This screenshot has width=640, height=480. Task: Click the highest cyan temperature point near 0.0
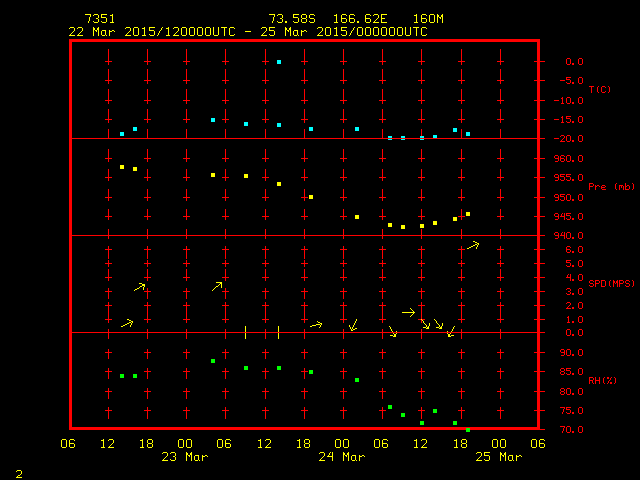(279, 62)
